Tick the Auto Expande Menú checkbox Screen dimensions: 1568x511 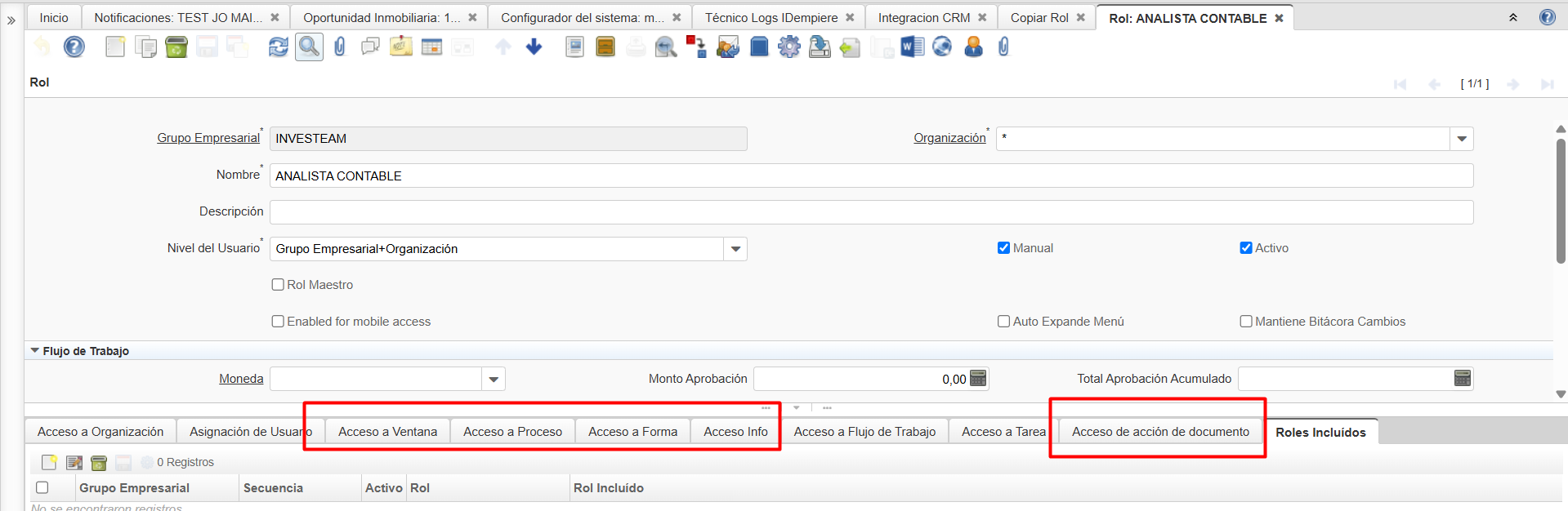[x=1003, y=322]
